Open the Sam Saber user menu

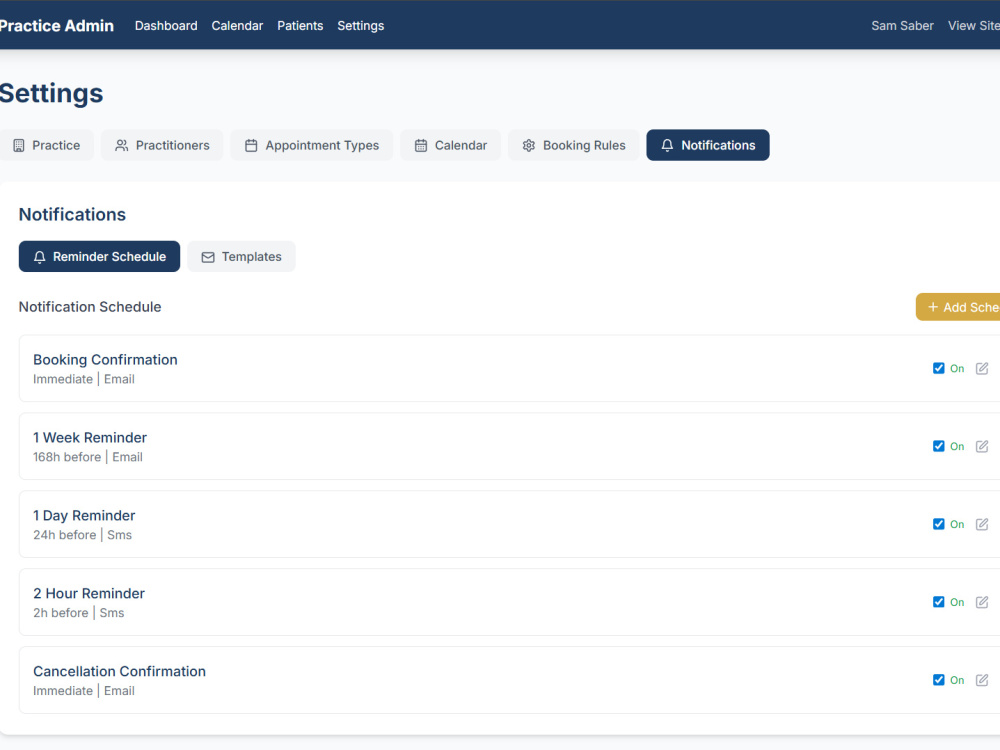pyautogui.click(x=902, y=26)
